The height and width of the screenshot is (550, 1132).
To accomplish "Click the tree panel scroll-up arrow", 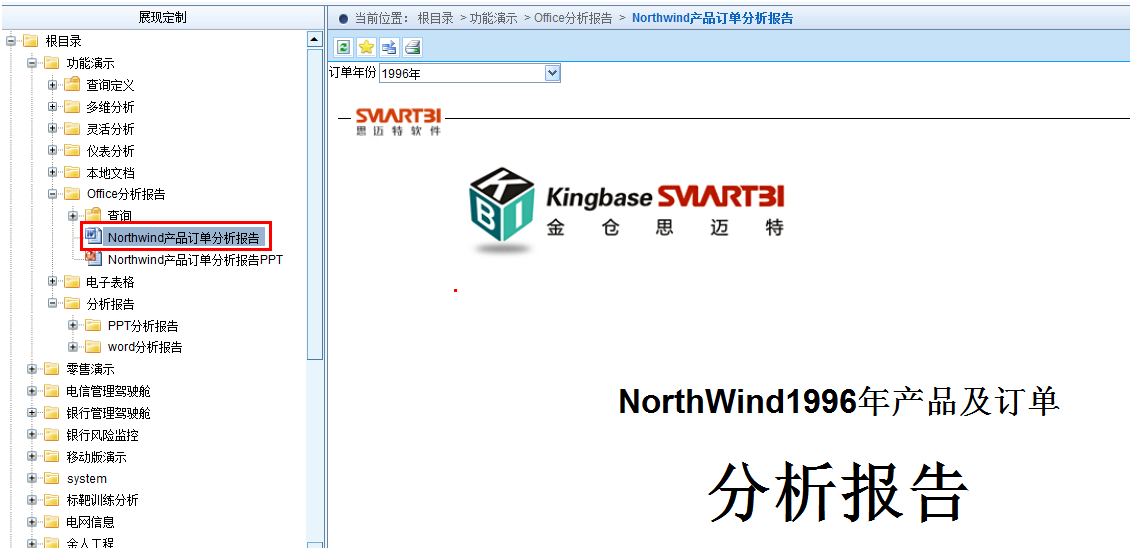I will point(315,38).
